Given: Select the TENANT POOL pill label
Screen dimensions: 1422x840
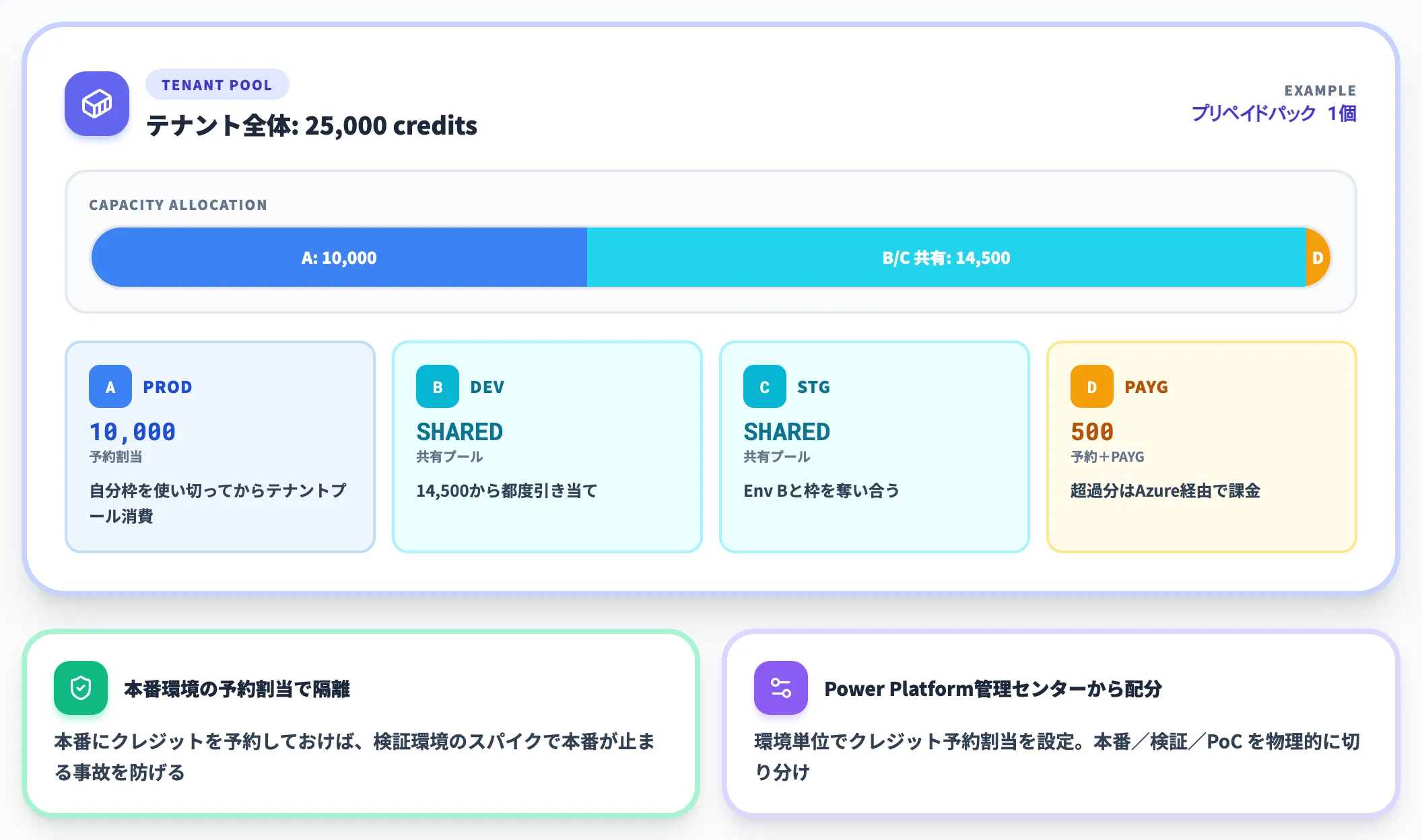Looking at the screenshot, I should [217, 85].
